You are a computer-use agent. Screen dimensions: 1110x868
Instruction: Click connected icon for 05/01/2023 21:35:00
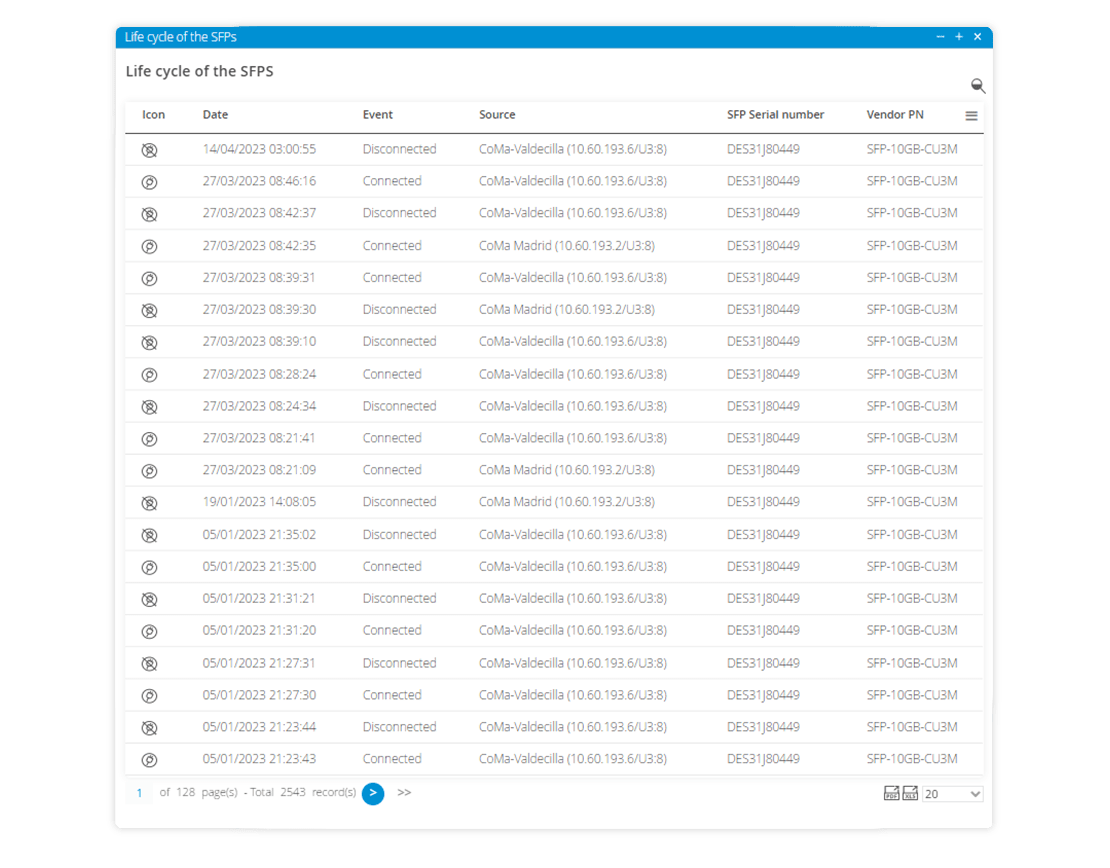click(x=149, y=567)
